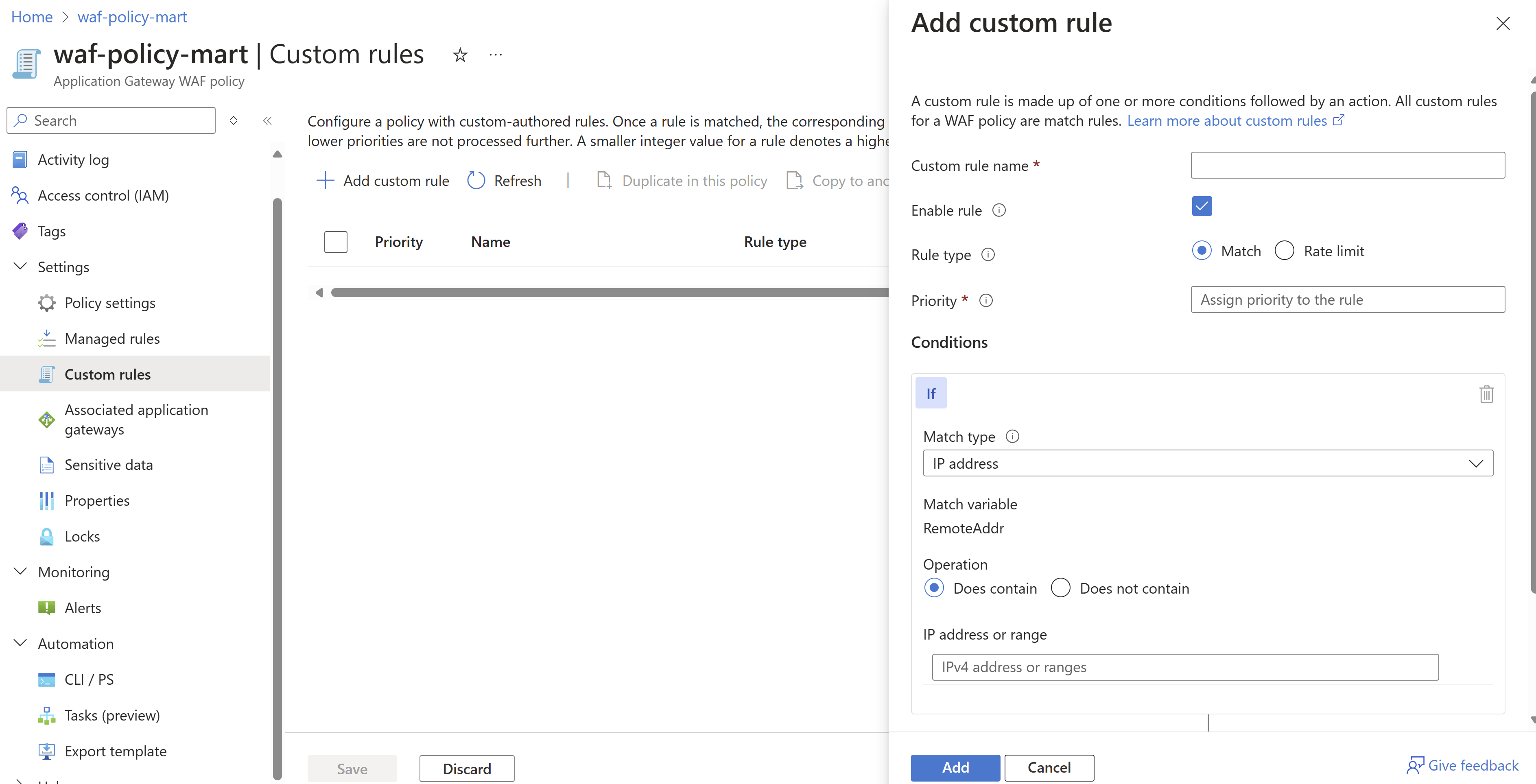Select the Rate limit rule type
The image size is (1536, 784).
tap(1285, 250)
